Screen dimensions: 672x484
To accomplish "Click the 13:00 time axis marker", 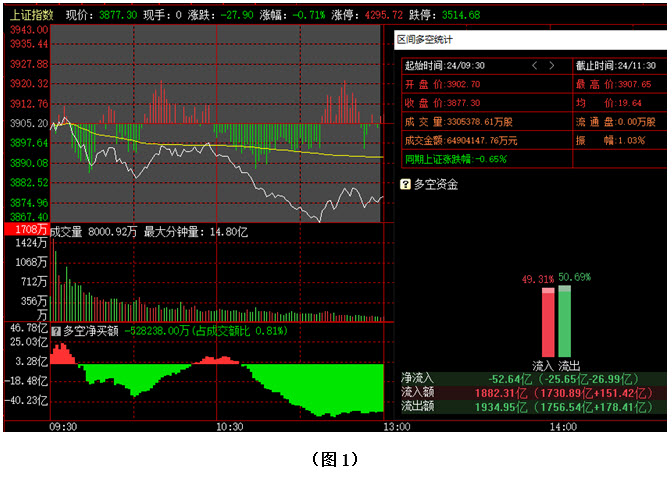I will [x=396, y=427].
